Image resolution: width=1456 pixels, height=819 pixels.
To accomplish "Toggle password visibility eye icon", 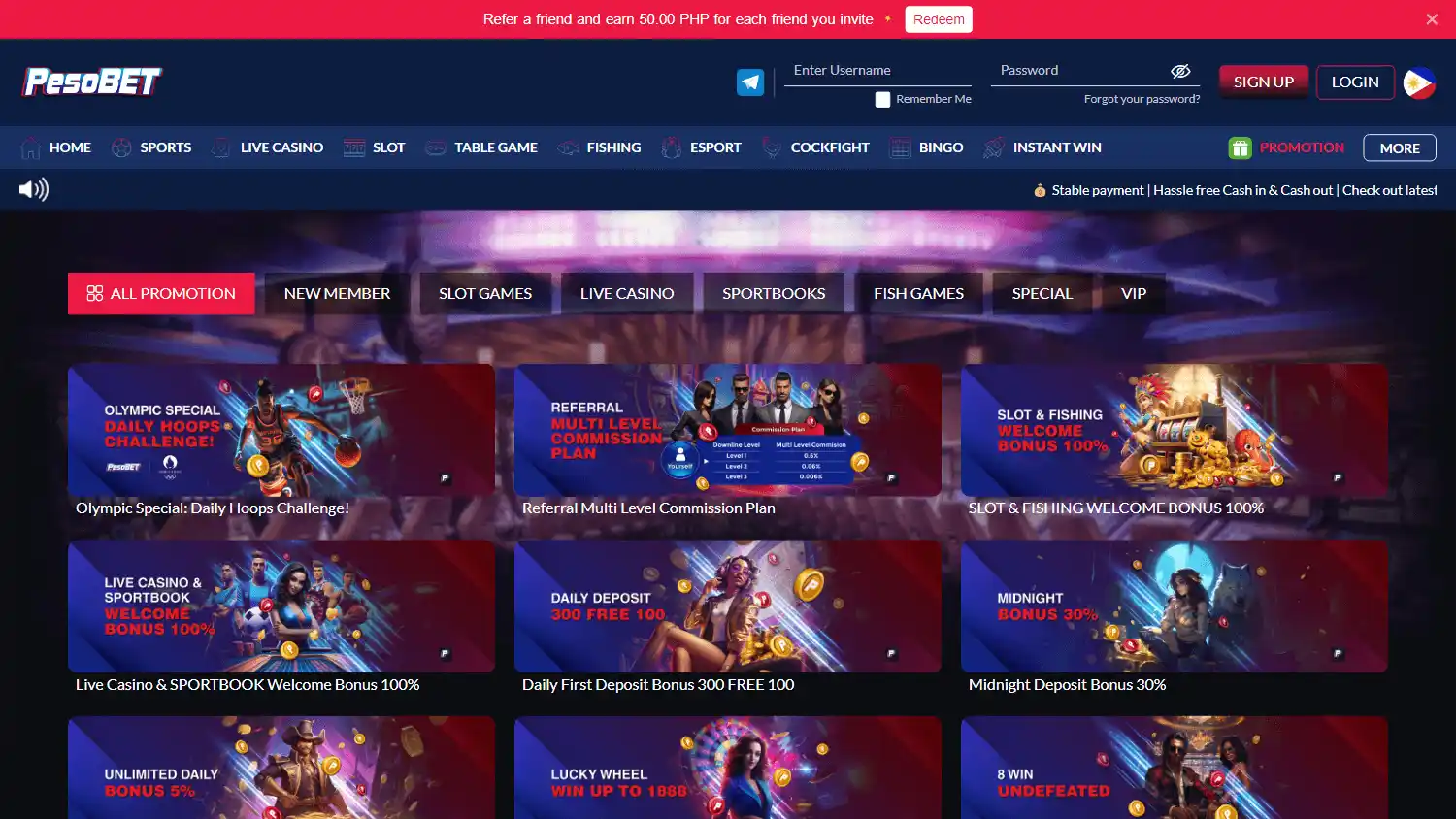I will 1180,71.
